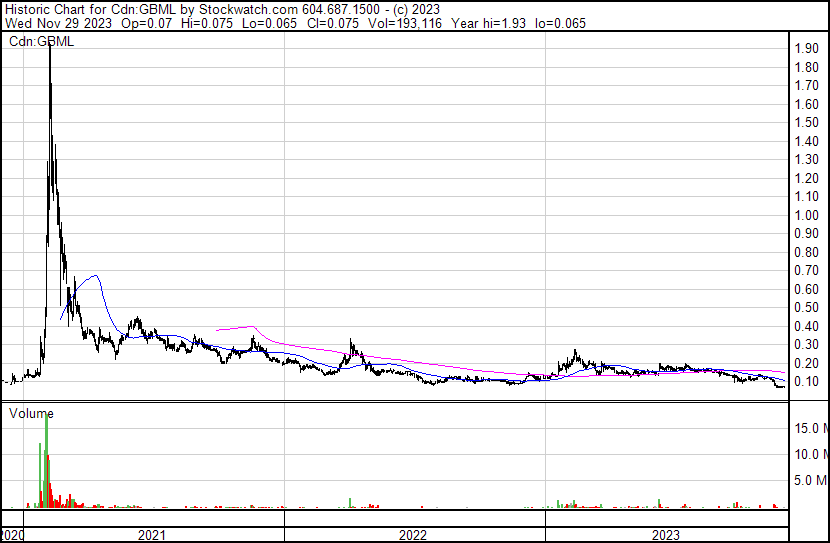Click the 'Hi=0.075' daily high text
The image size is (830, 543).
point(207,23)
